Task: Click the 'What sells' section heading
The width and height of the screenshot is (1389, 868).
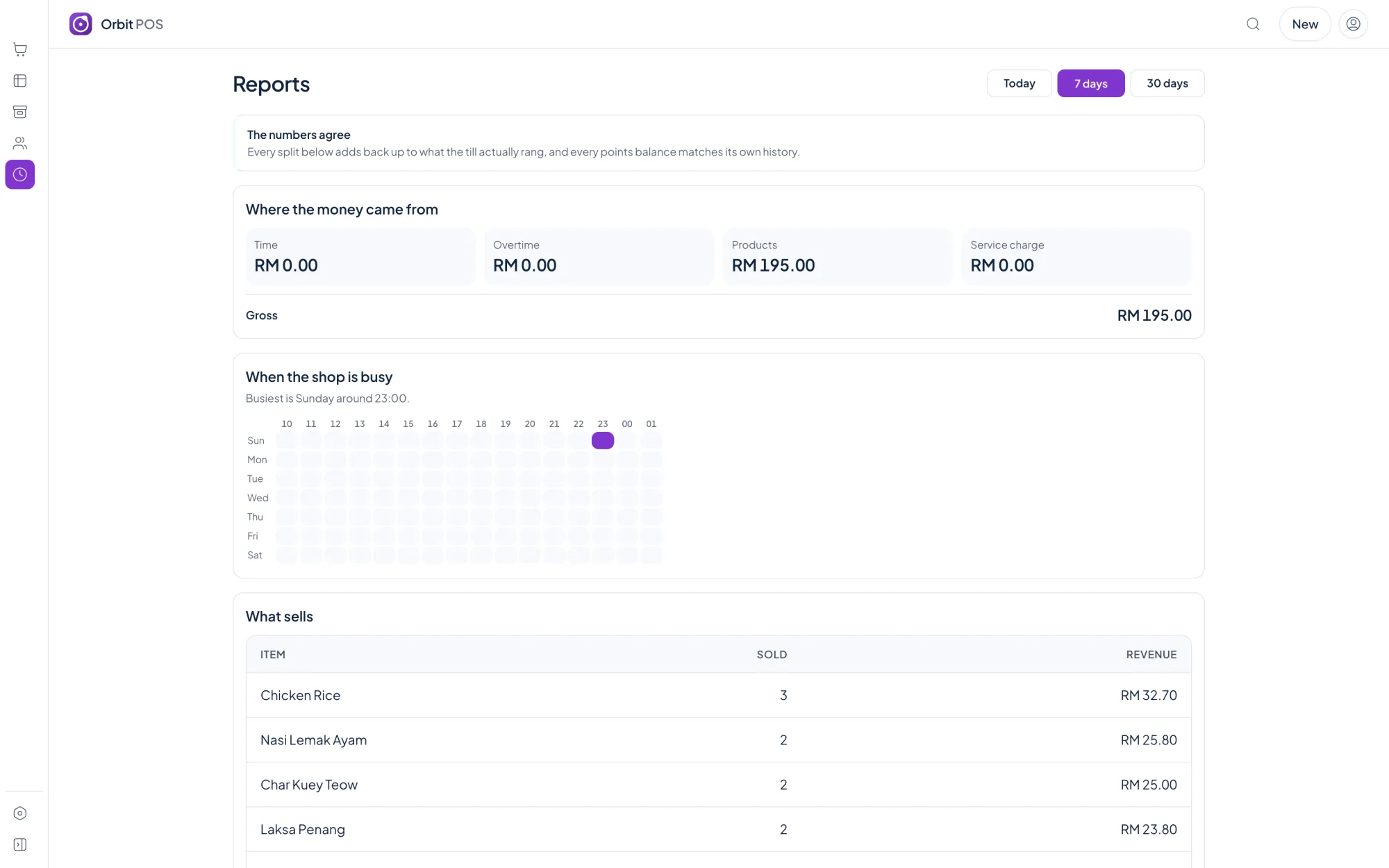Action: pos(279,617)
